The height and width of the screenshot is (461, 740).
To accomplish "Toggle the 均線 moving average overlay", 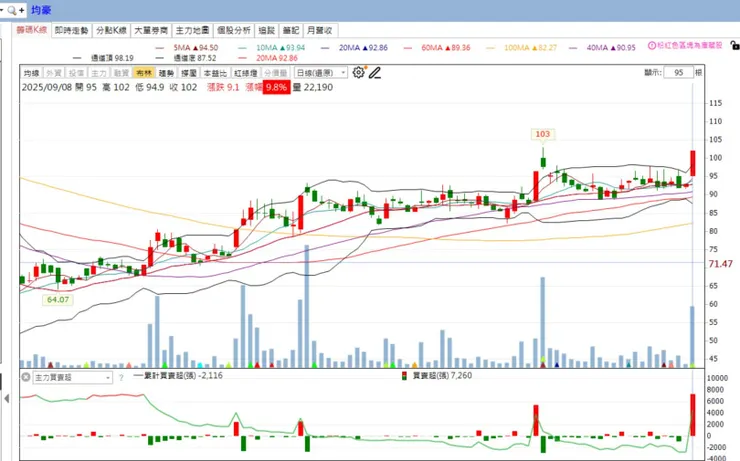I will [32, 73].
